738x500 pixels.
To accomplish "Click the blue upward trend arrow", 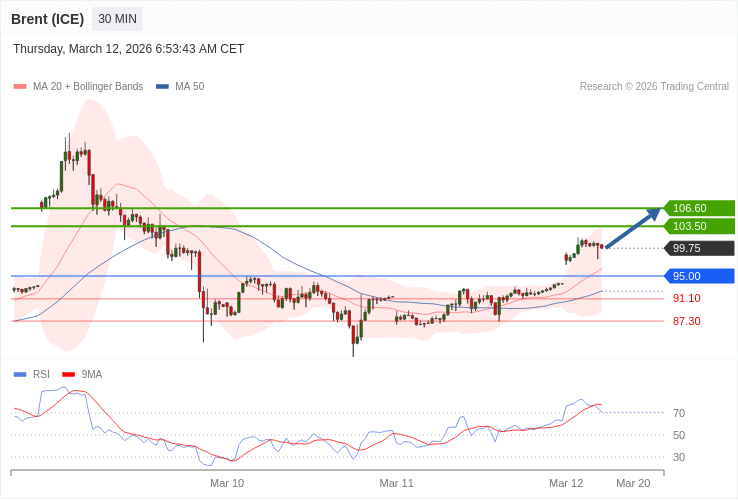I will [x=633, y=228].
